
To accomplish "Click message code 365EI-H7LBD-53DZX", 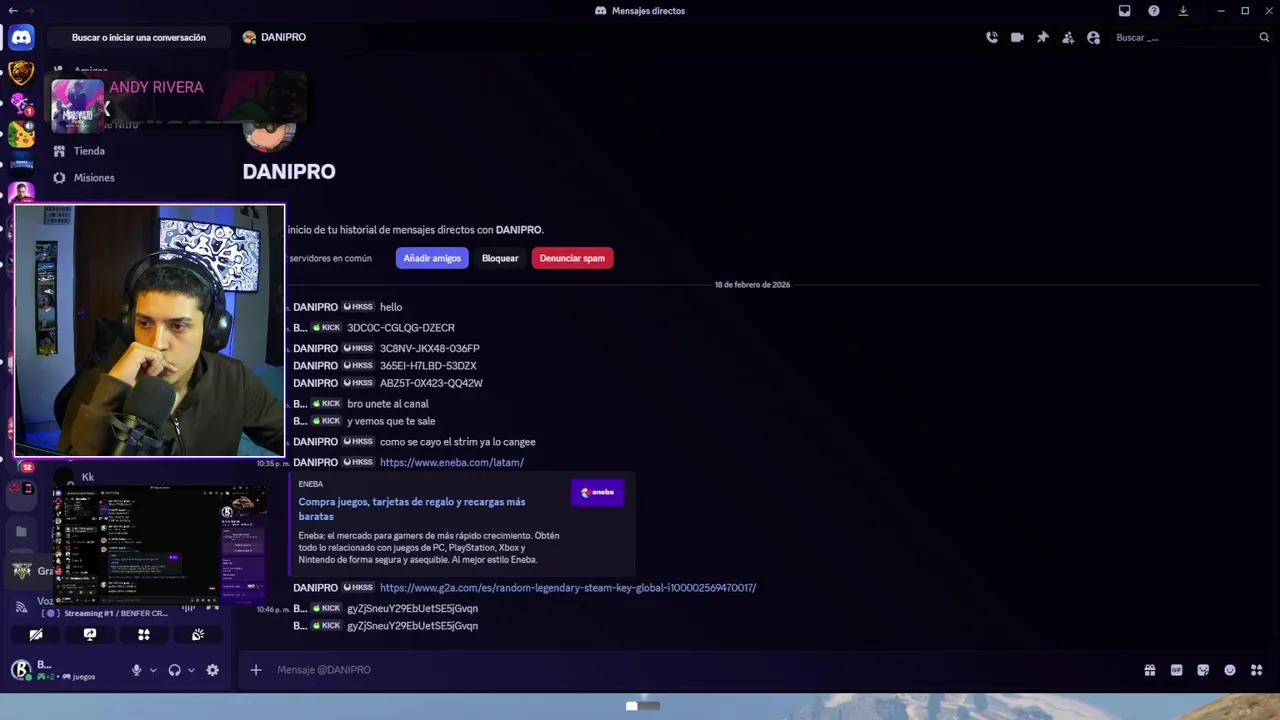I will (x=428, y=366).
